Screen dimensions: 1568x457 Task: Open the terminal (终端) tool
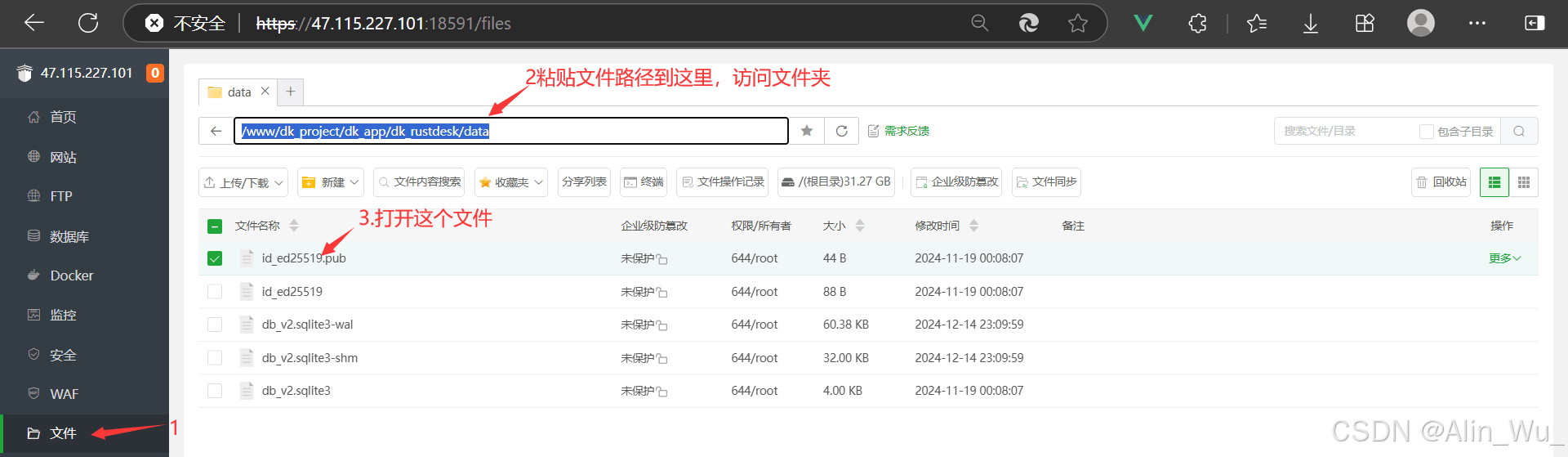tap(644, 182)
